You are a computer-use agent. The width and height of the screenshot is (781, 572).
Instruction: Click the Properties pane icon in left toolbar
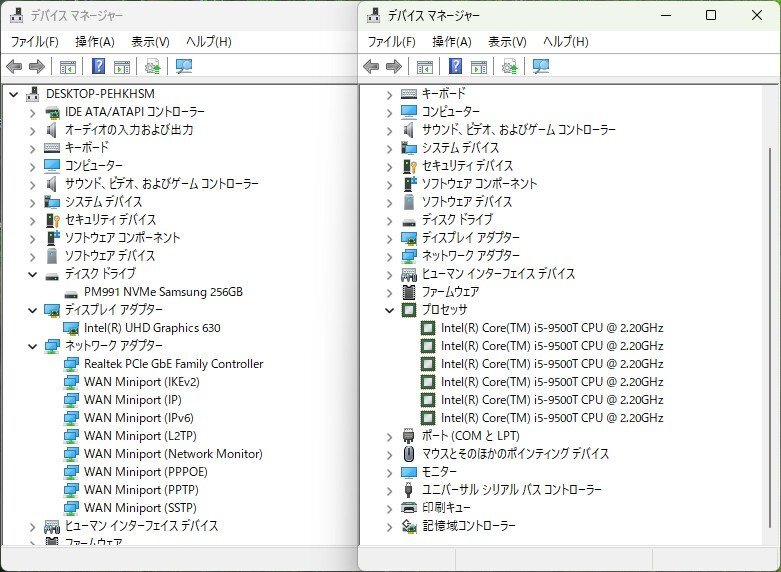(122, 67)
